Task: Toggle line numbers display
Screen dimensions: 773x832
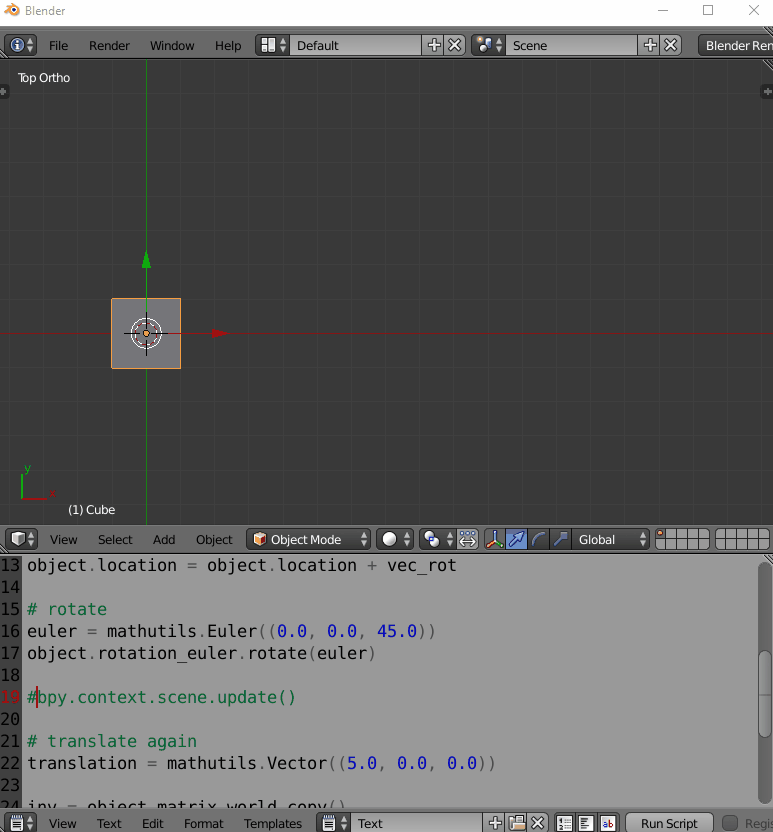Action: tap(564, 823)
